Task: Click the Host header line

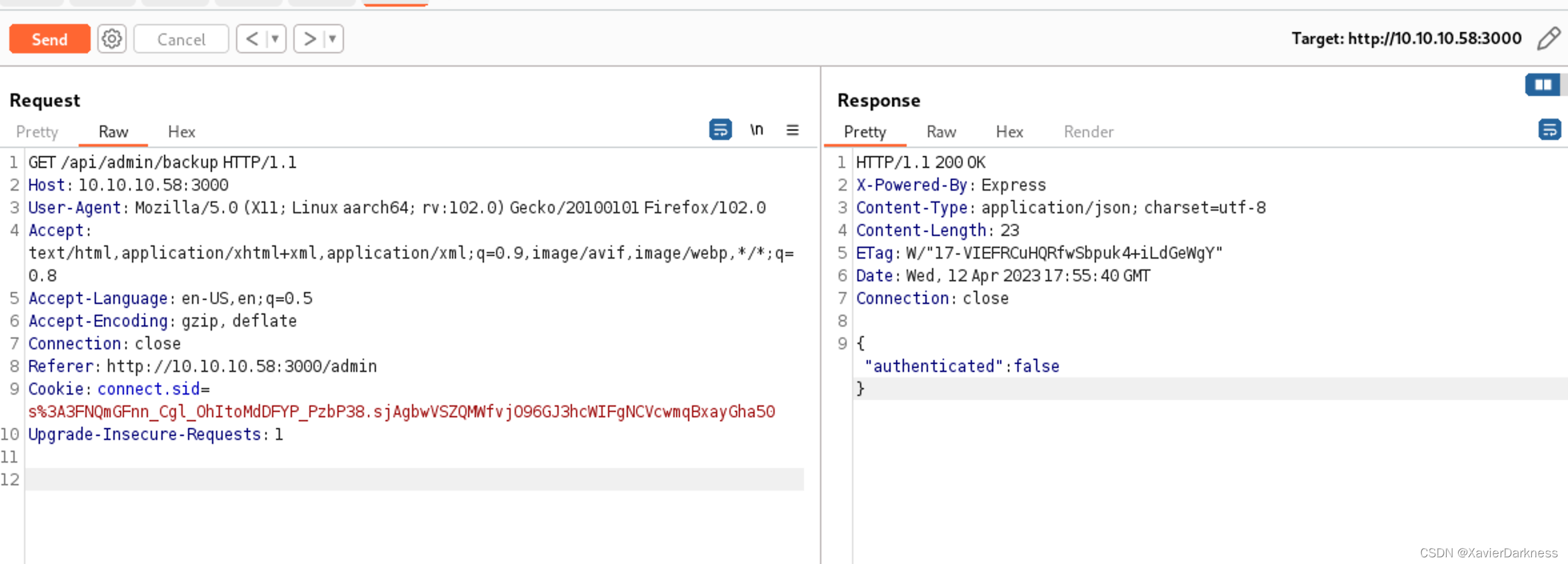Action: point(129,185)
